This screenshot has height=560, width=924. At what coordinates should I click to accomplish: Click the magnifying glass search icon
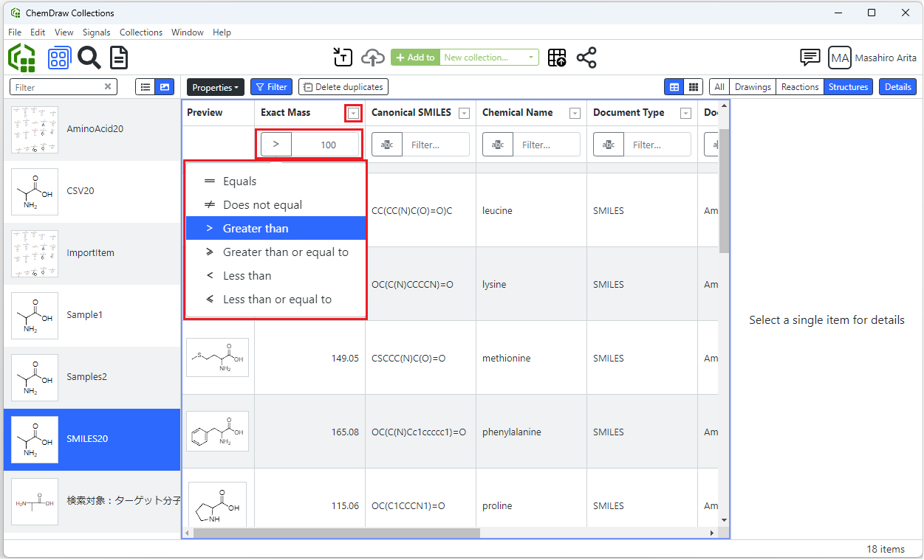(x=89, y=58)
